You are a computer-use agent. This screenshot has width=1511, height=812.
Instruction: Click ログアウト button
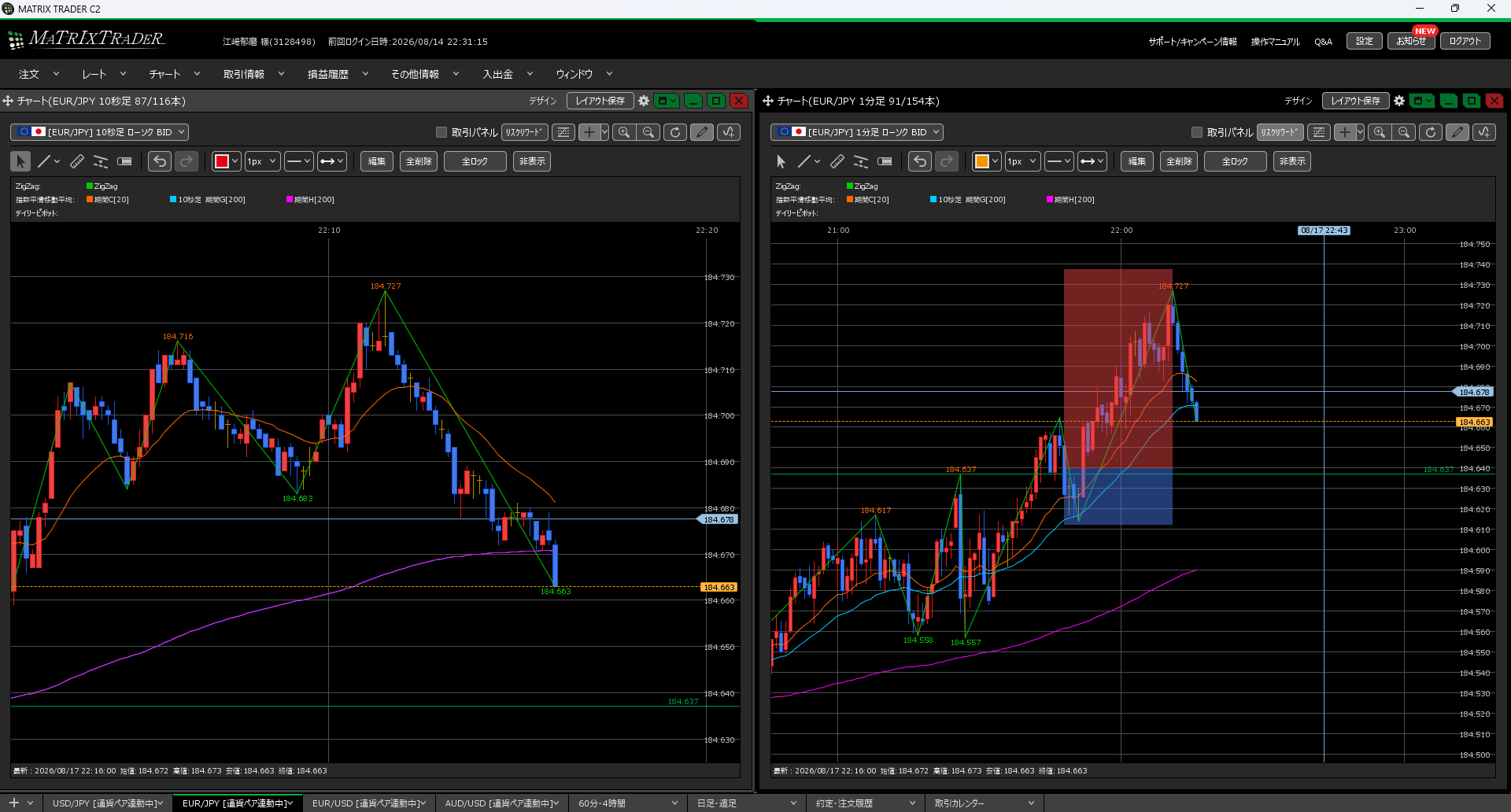pos(1465,41)
